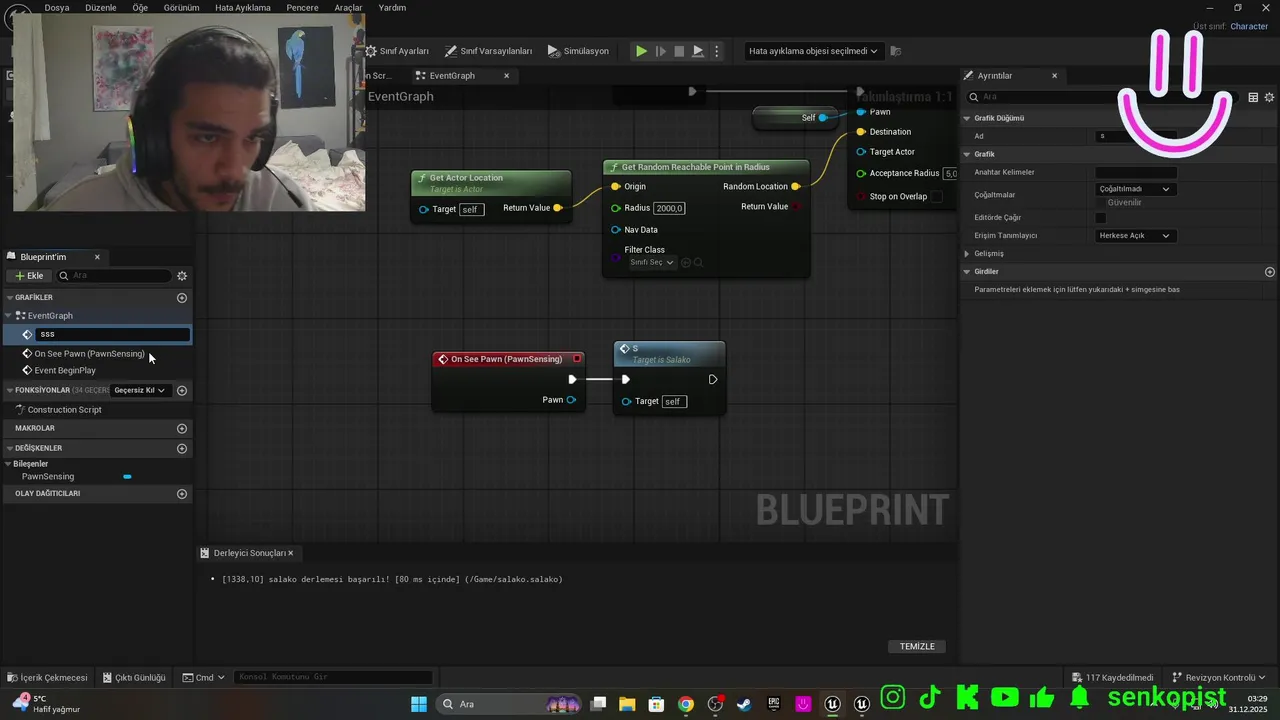This screenshot has height=720, width=1280.
Task: Collapse the GRAFİKLER section
Action: tap(9, 298)
